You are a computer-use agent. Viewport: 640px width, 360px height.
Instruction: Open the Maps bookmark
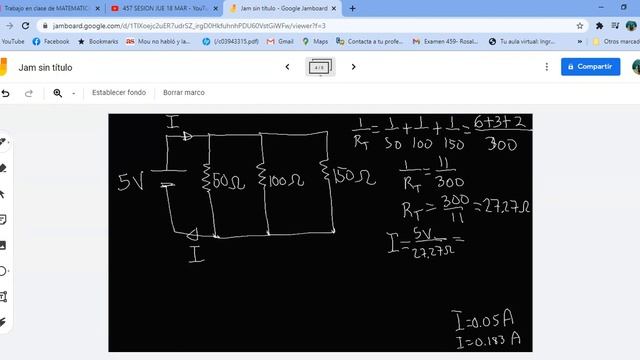[x=315, y=42]
